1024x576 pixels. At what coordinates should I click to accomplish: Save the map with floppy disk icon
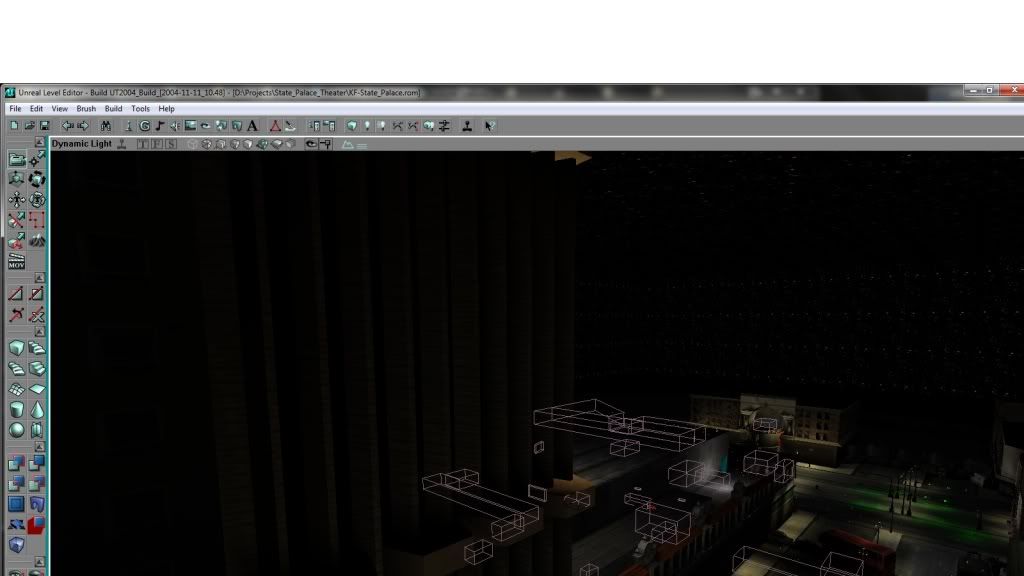click(x=45, y=126)
